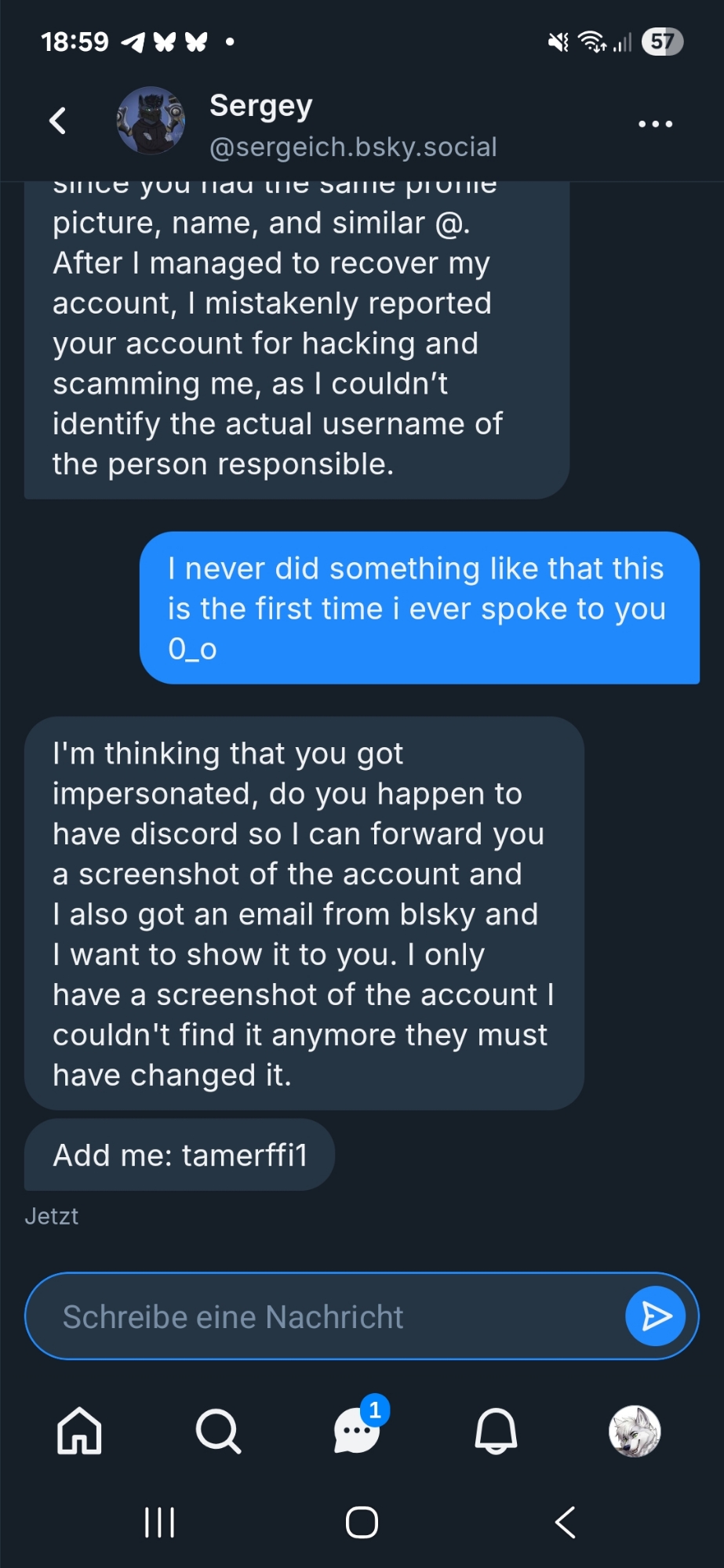Send the message with paper plane button
The width and height of the screenshot is (724, 1568).
[x=655, y=1316]
